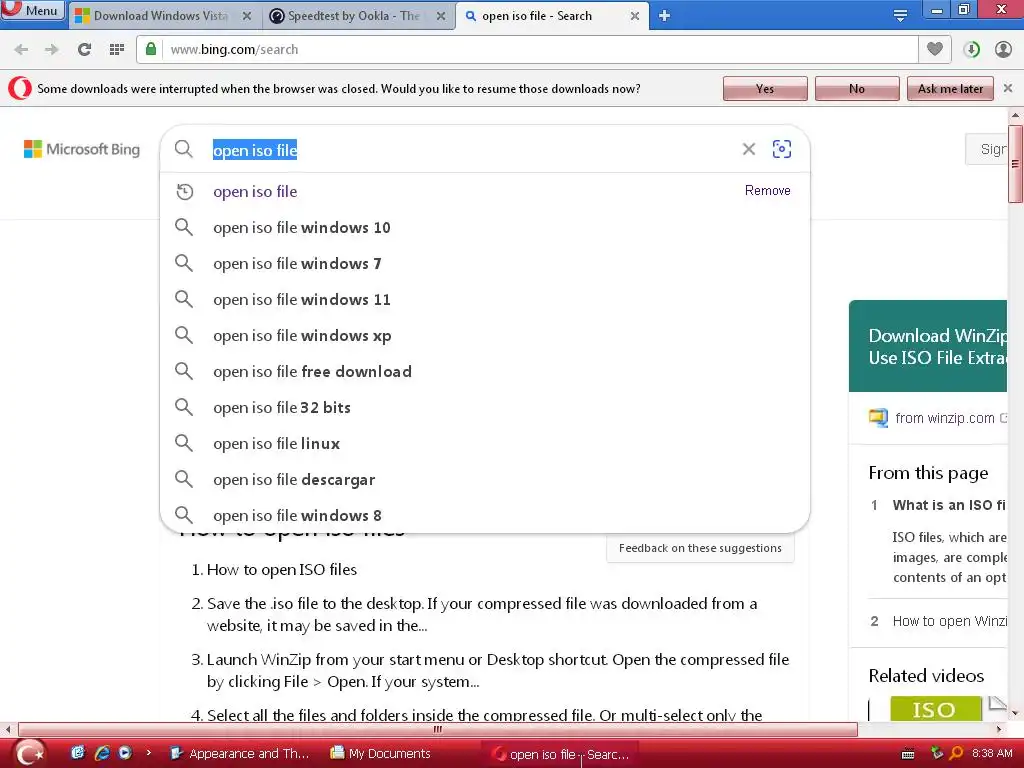The image size is (1024, 768).
Task: Open the user account icon in toolbar
Action: click(1003, 50)
